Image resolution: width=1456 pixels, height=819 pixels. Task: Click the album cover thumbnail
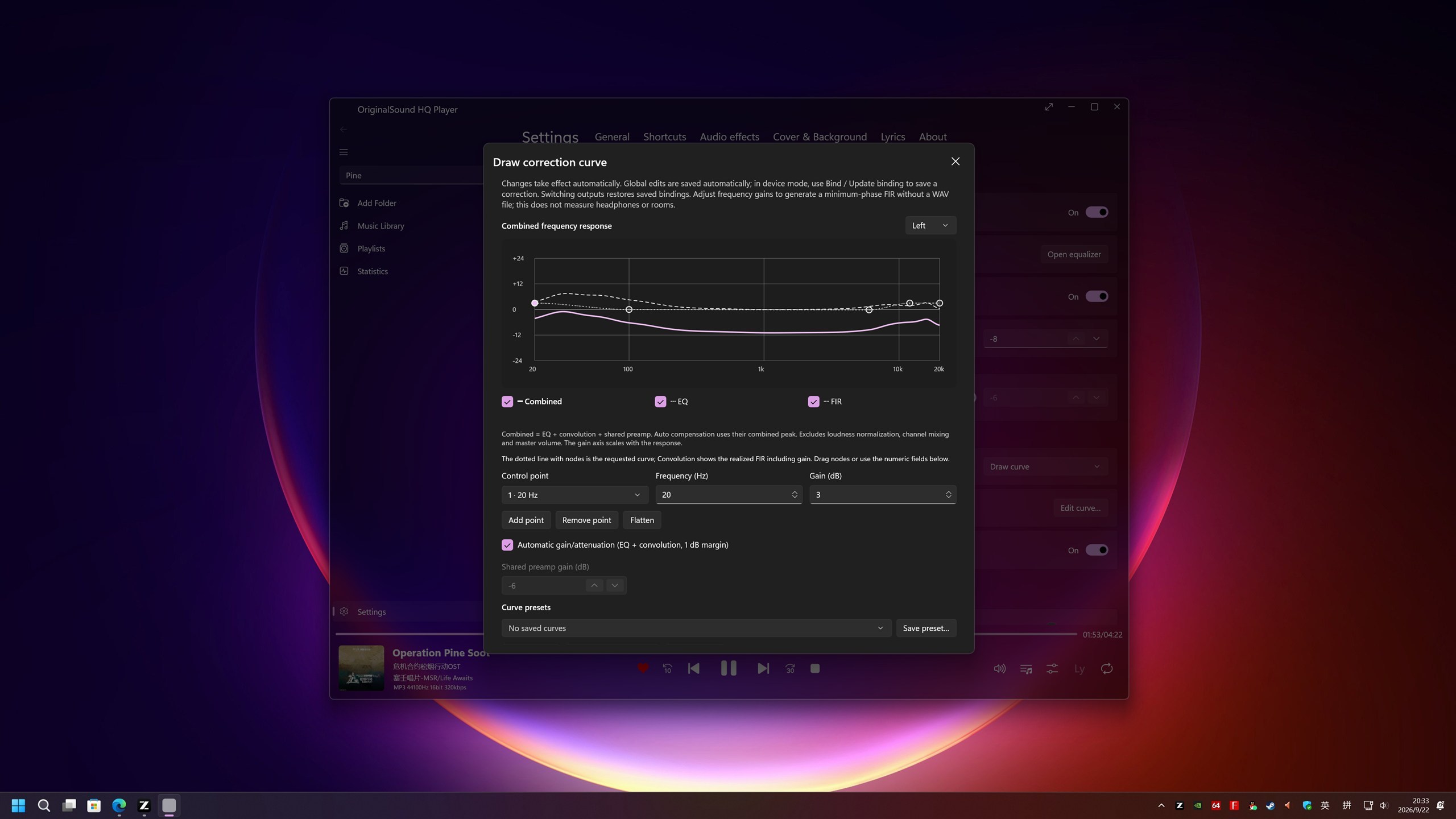361,668
